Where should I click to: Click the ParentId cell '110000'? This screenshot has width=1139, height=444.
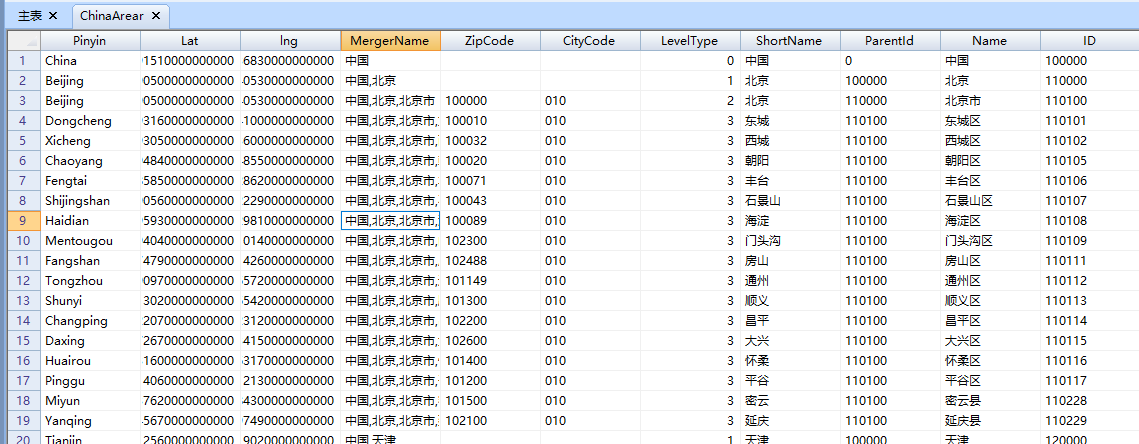890,101
